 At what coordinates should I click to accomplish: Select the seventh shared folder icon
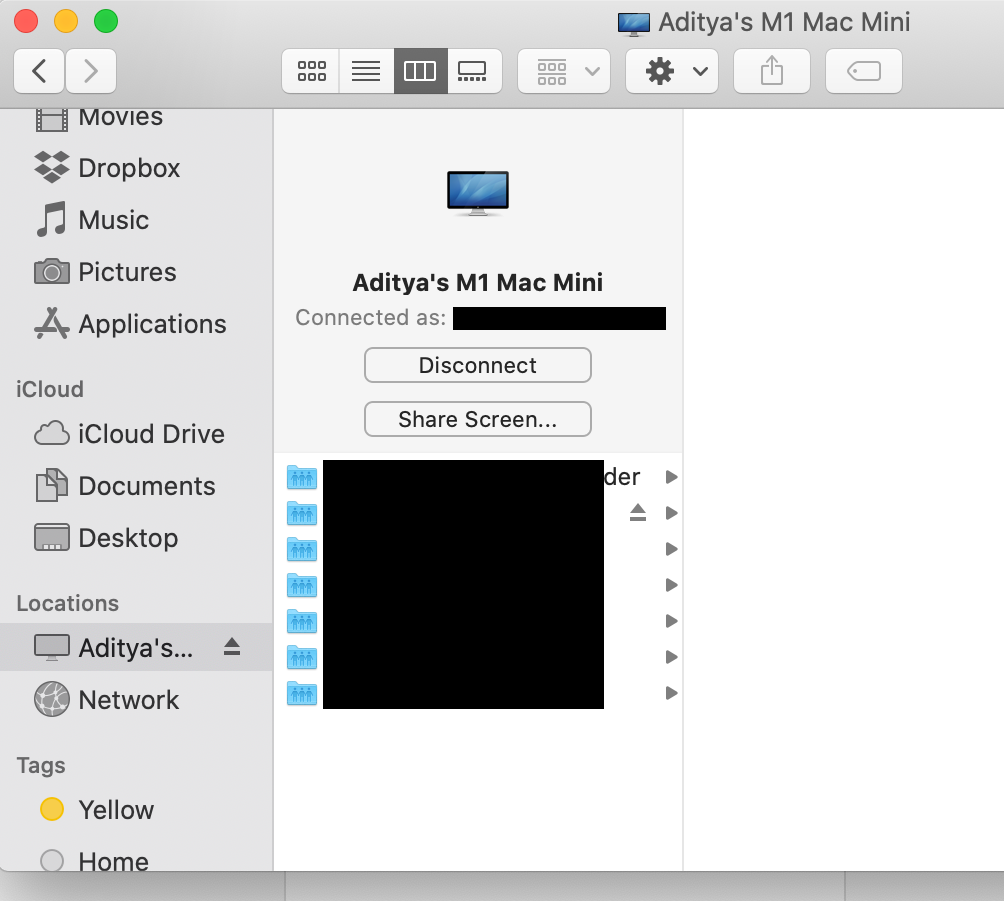coord(302,693)
